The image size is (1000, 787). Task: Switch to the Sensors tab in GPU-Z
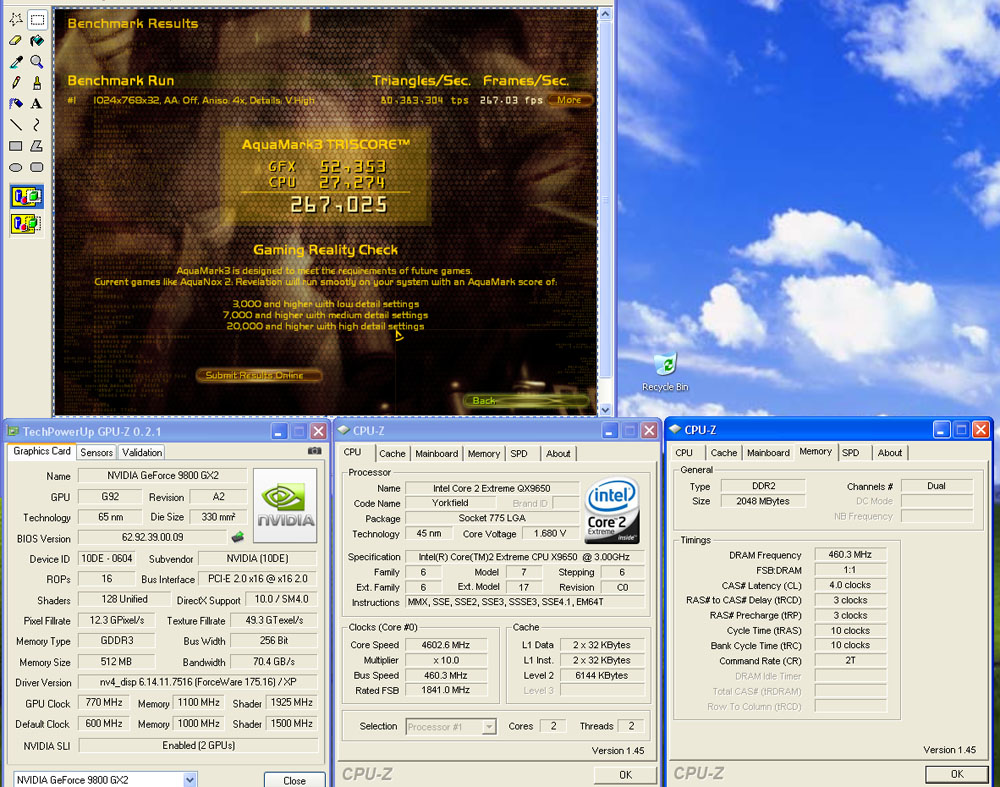[x=96, y=452]
